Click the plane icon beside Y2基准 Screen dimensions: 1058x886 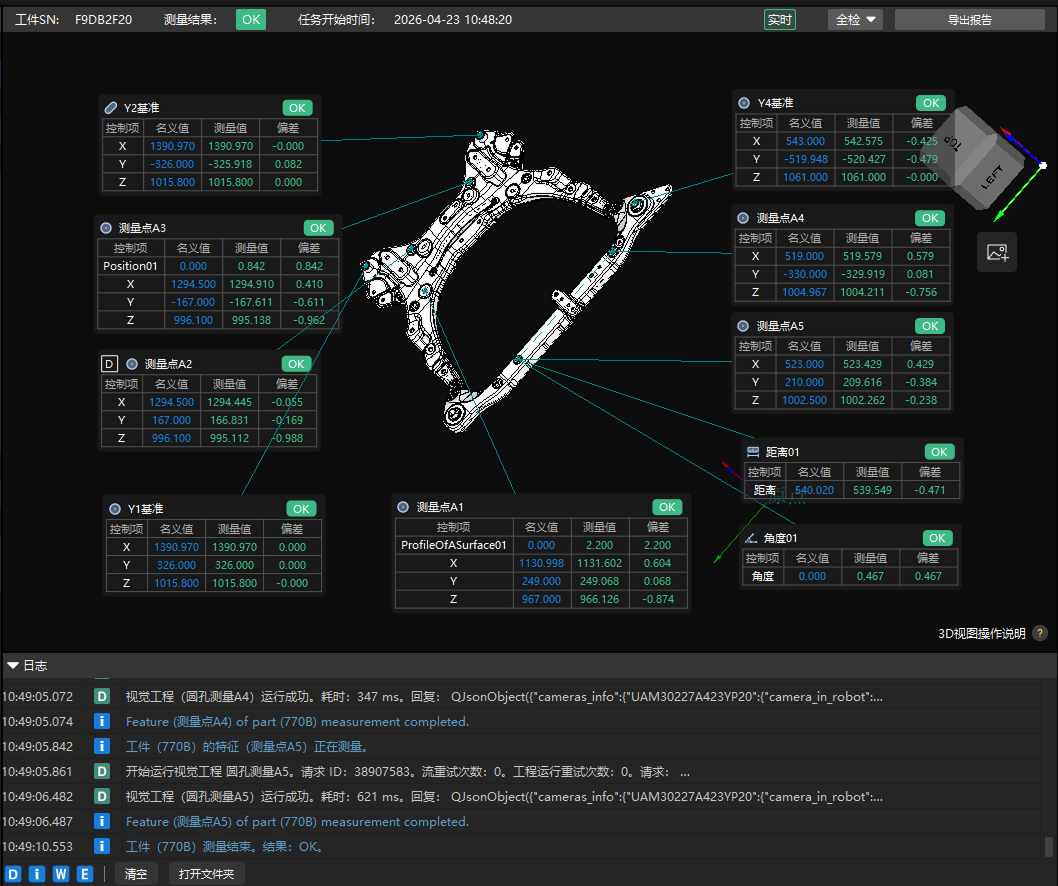click(x=110, y=108)
